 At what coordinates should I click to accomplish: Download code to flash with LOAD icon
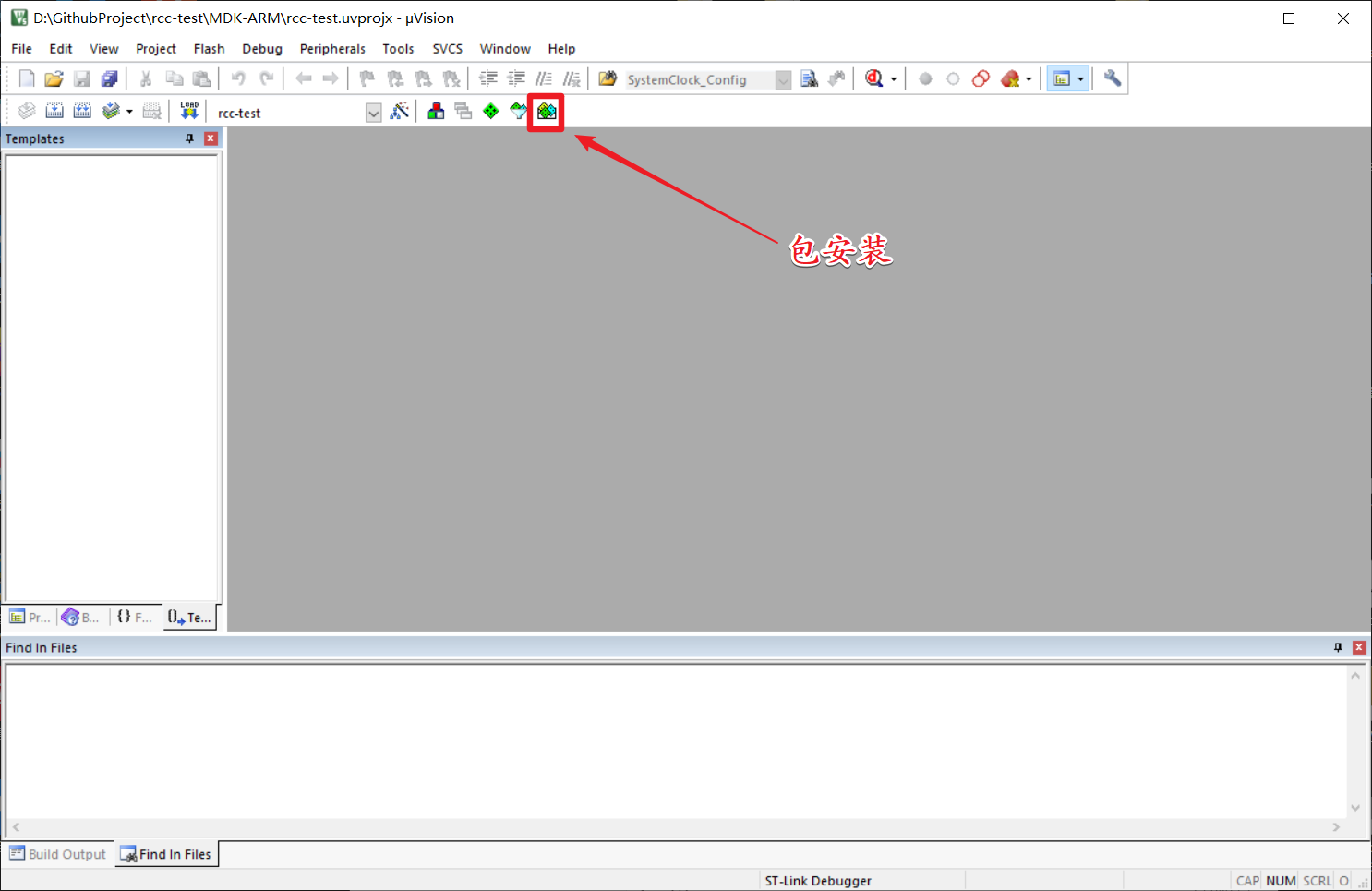coord(189,112)
